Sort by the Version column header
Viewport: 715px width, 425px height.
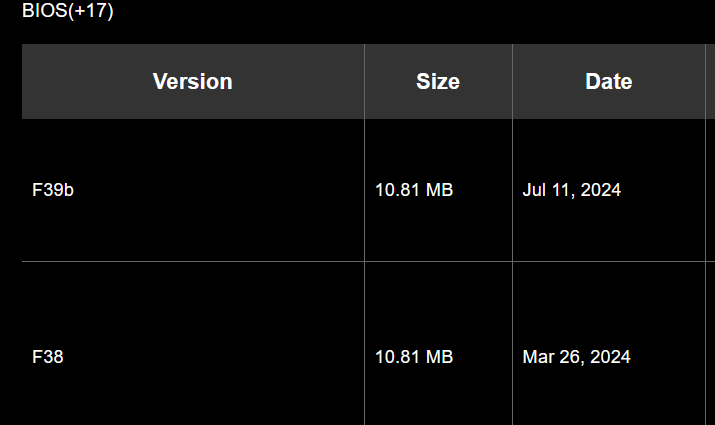pyautogui.click(x=192, y=82)
